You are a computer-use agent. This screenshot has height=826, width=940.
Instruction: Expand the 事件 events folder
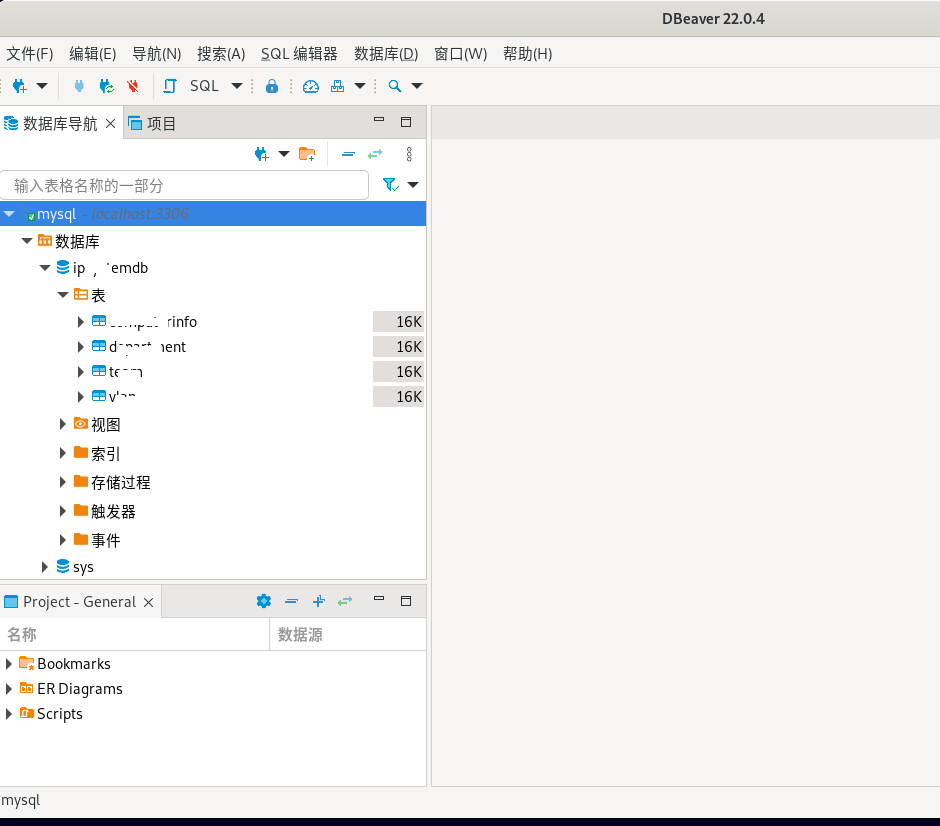pyautogui.click(x=62, y=540)
